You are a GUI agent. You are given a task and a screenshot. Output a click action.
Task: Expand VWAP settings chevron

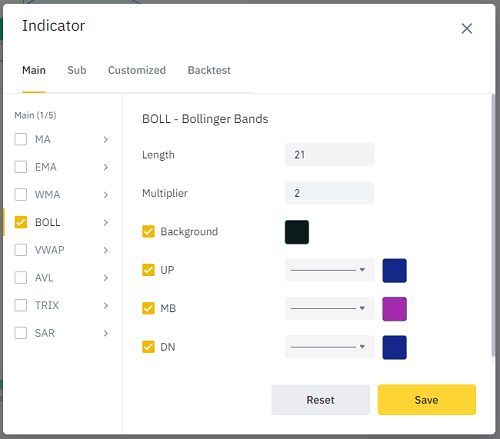[106, 250]
